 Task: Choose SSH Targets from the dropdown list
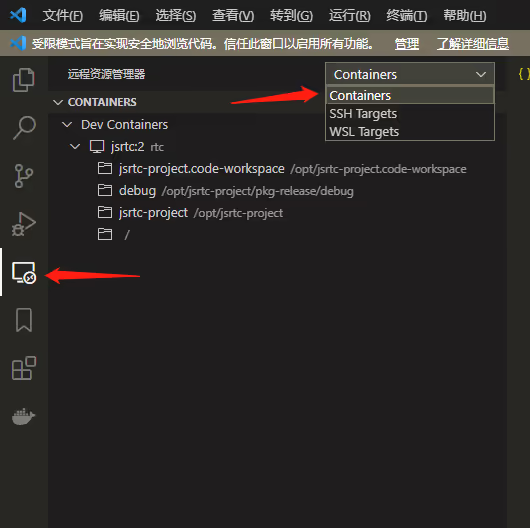tap(410, 114)
